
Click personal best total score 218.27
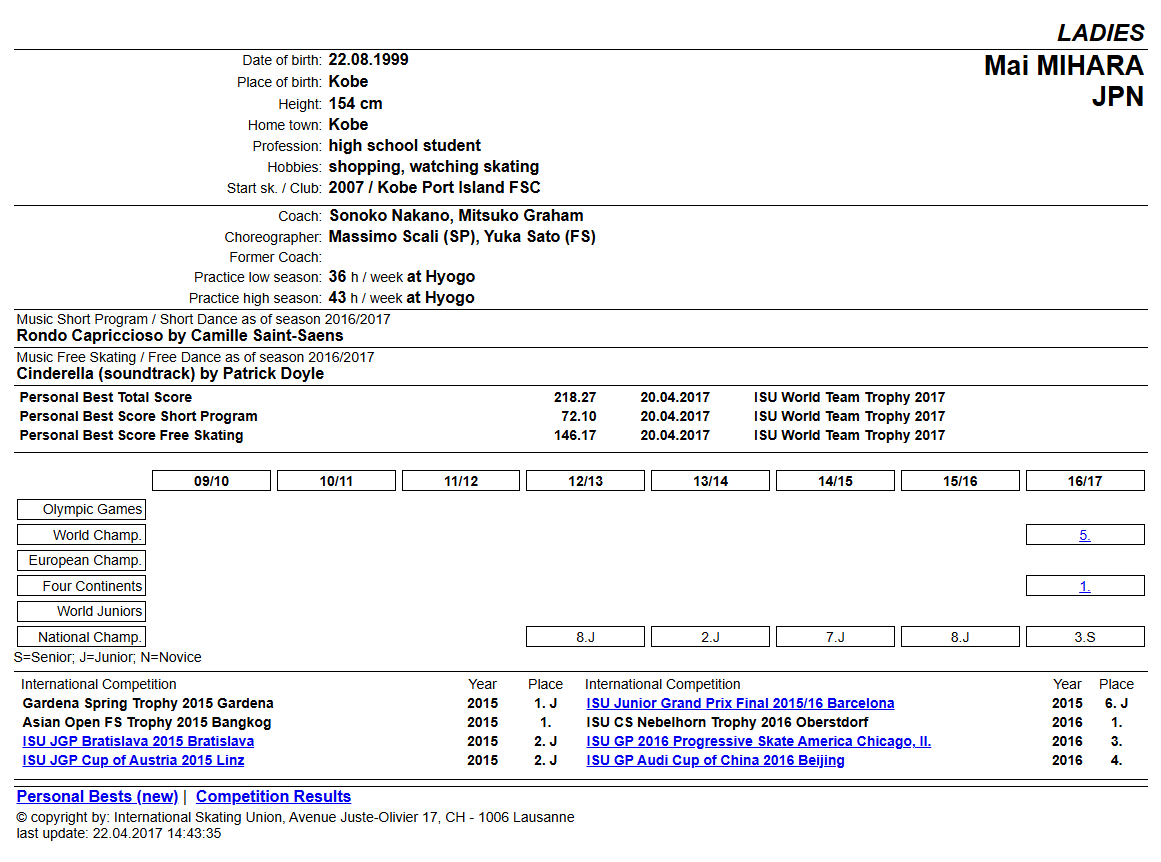[575, 398]
